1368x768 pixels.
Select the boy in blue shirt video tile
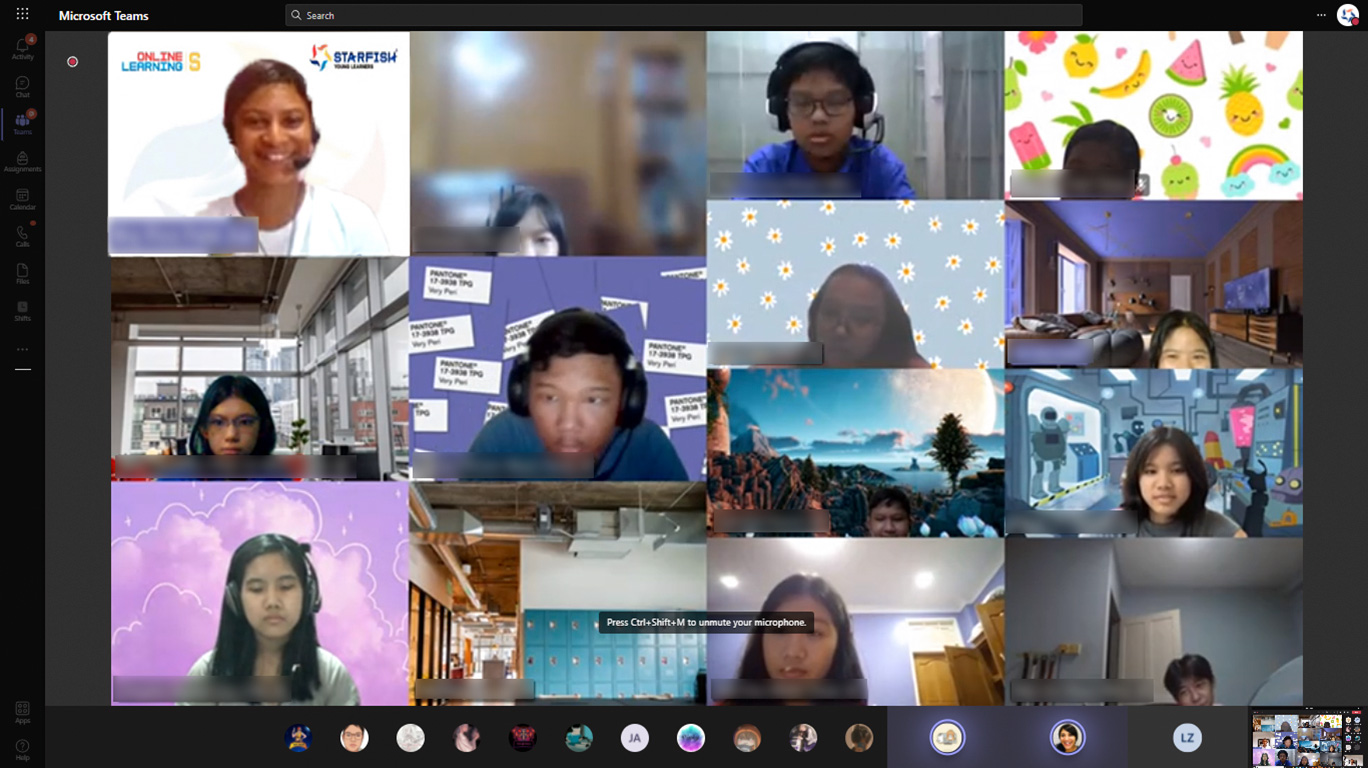coord(855,115)
